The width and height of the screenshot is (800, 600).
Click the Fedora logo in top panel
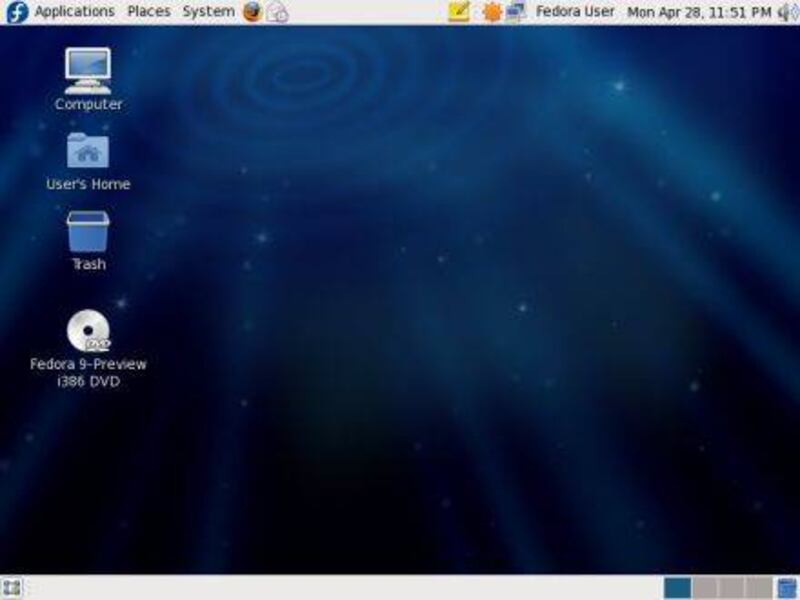point(16,12)
